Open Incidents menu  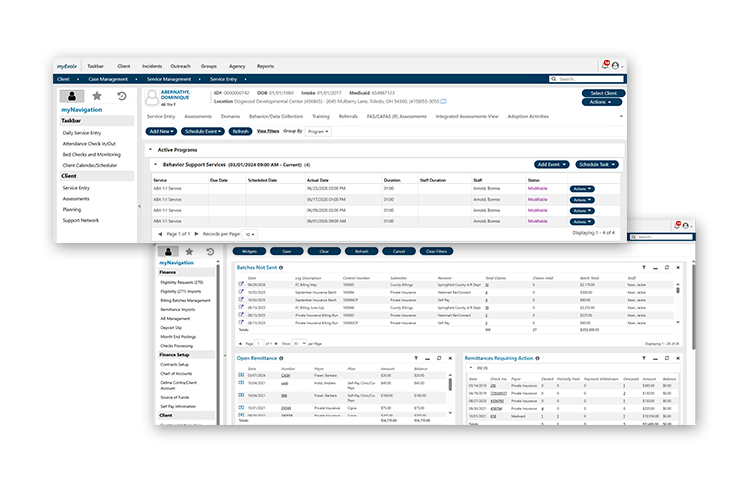coord(152,66)
